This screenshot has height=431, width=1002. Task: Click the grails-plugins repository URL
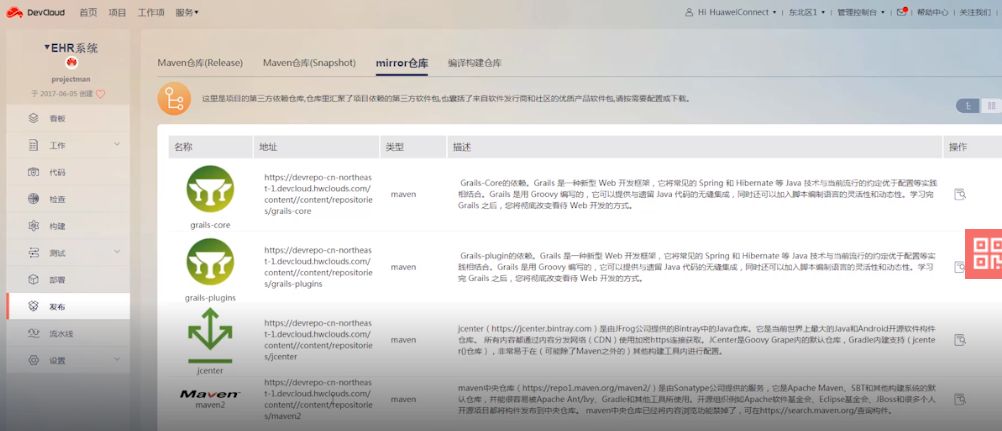(318, 267)
